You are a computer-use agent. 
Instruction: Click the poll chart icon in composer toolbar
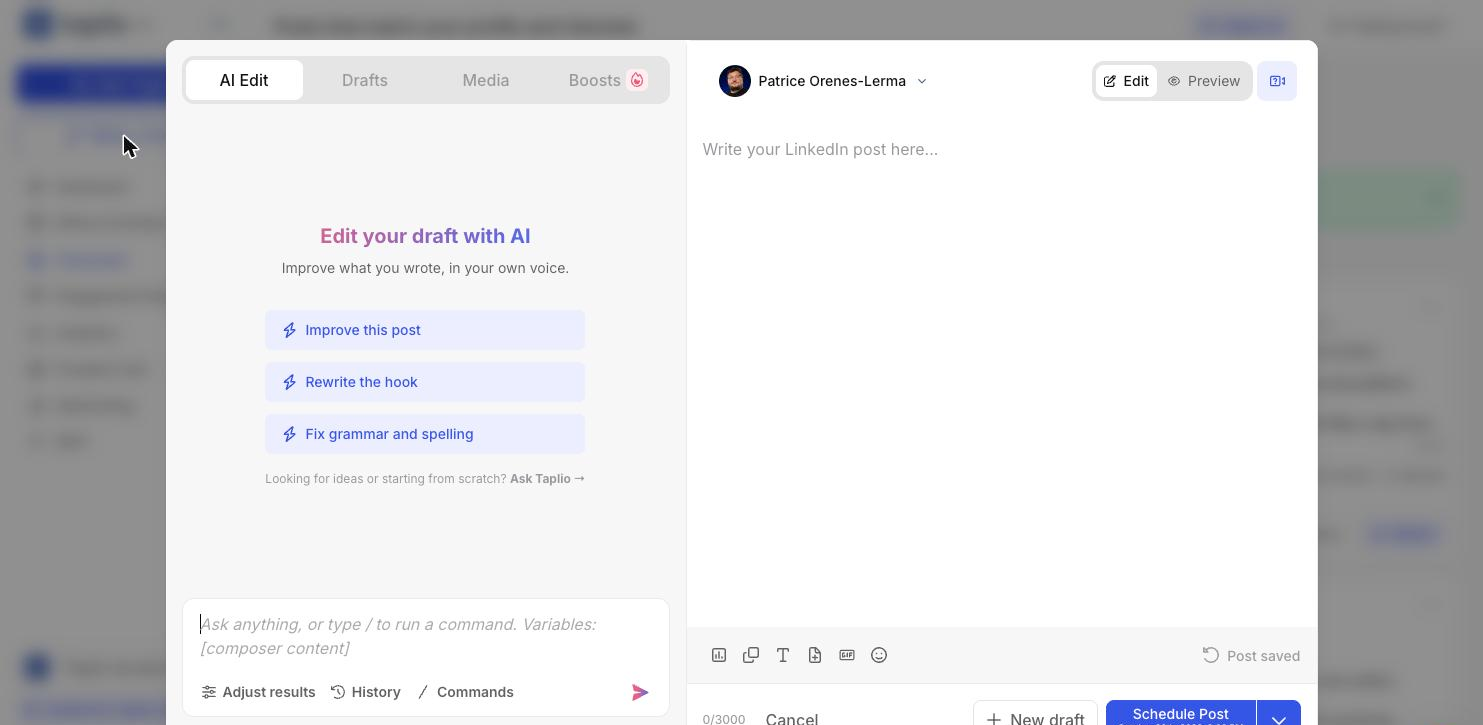pyautogui.click(x=719, y=655)
